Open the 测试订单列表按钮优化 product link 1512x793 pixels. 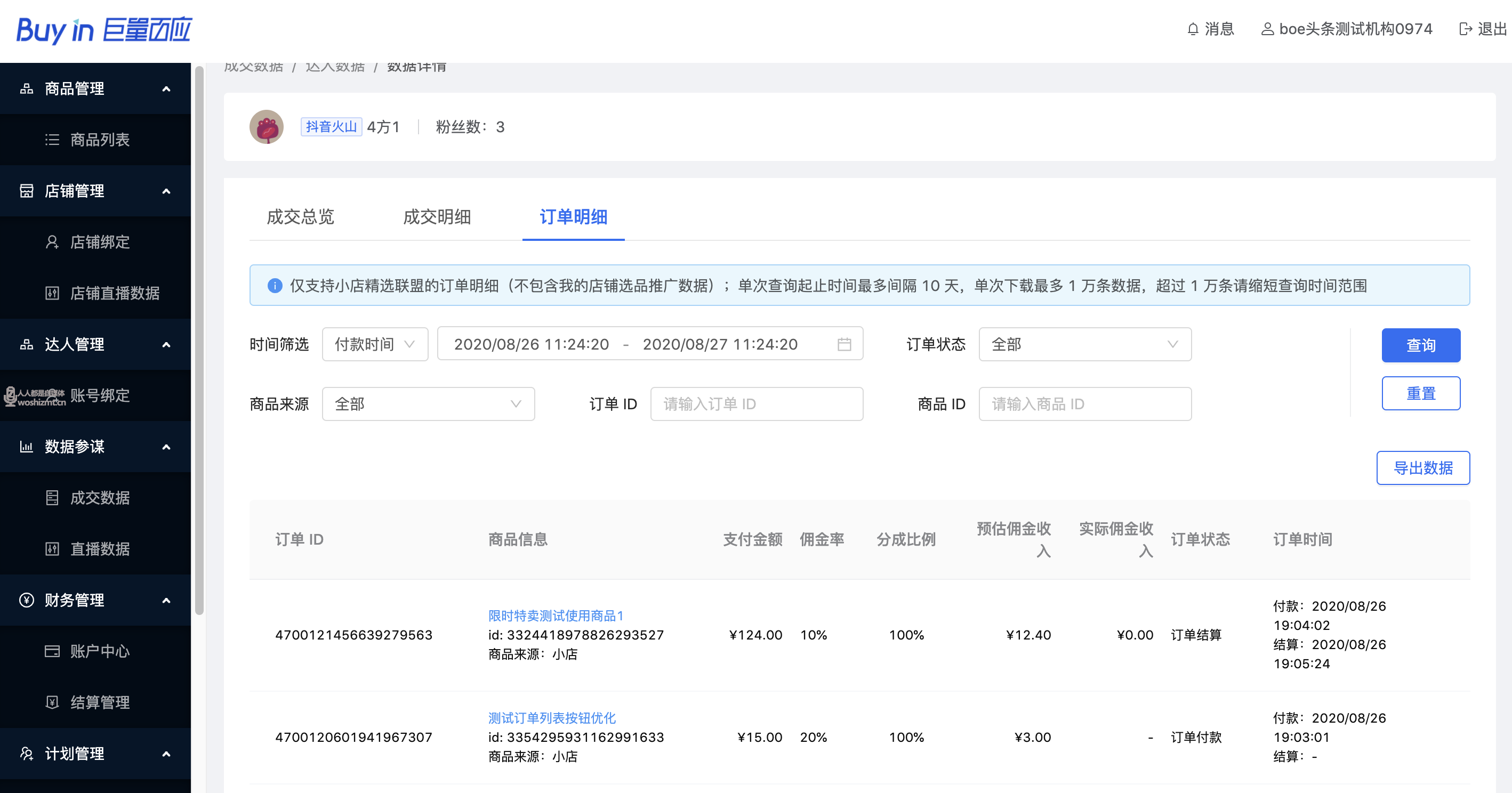552,718
